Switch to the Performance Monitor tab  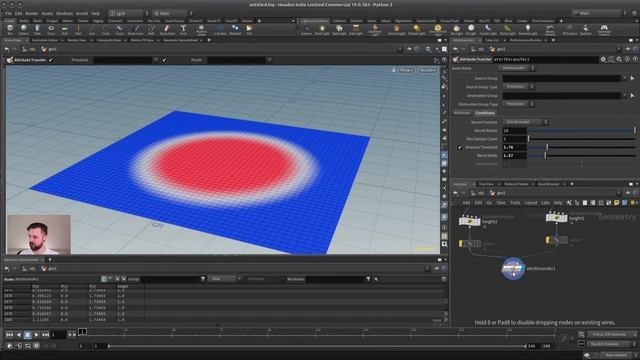pyautogui.click(x=525, y=40)
